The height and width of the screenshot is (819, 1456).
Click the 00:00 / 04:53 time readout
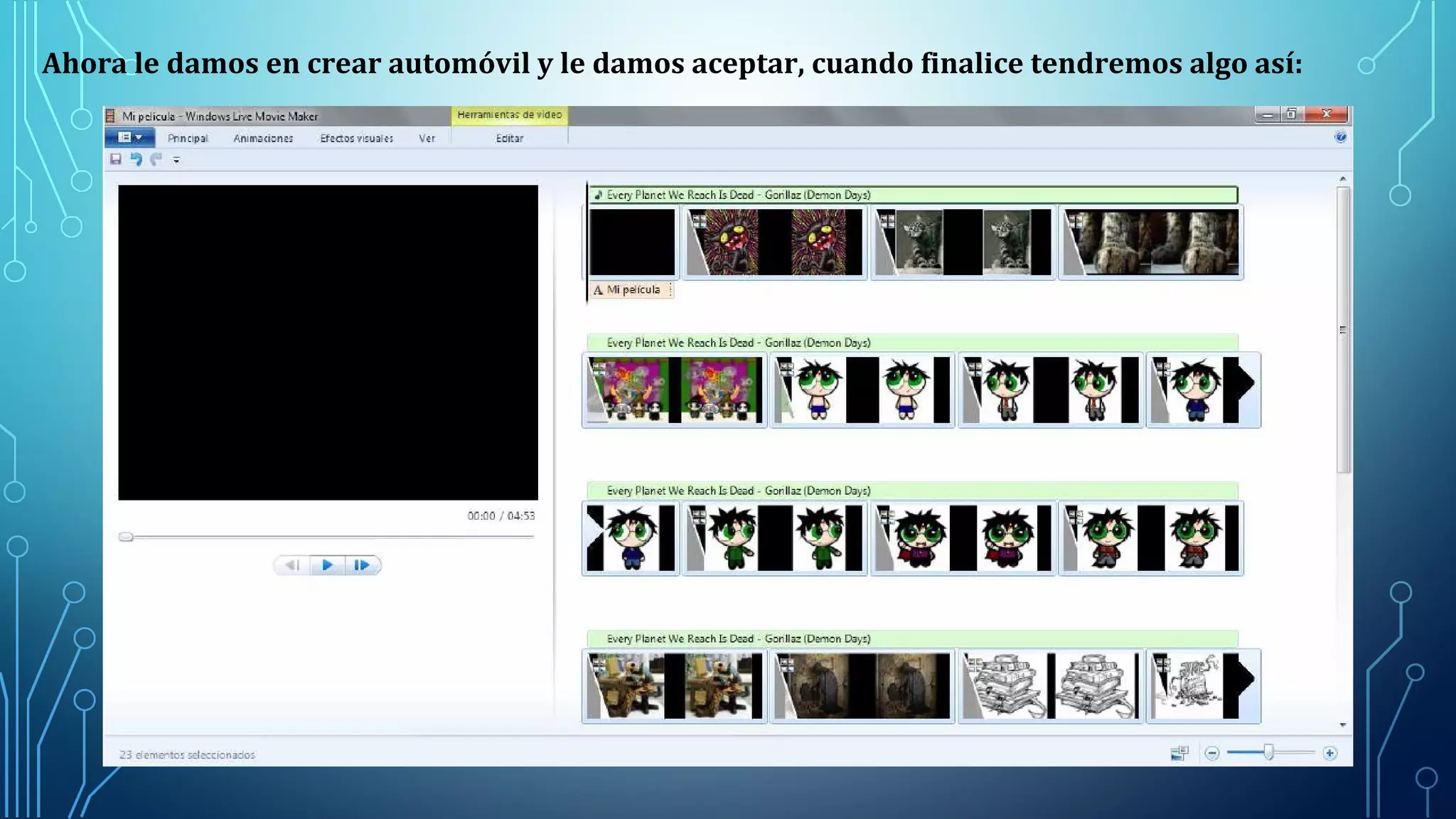500,515
